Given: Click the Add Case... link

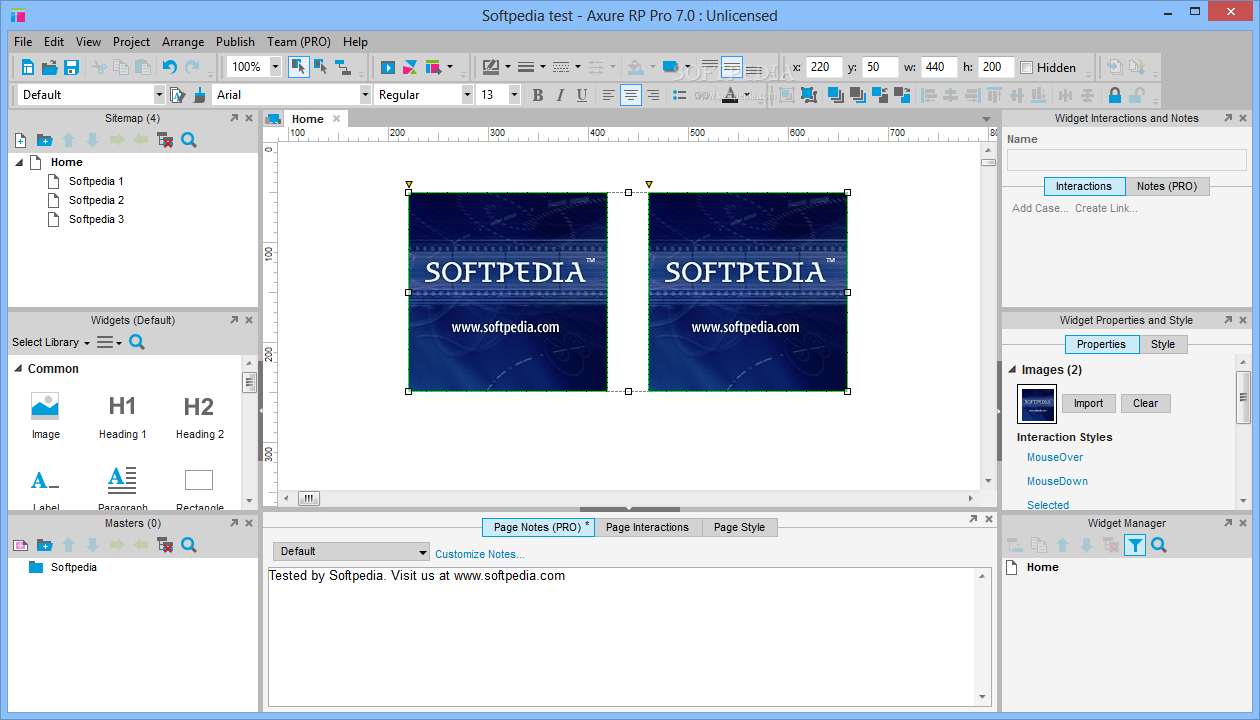Looking at the screenshot, I should [1040, 208].
